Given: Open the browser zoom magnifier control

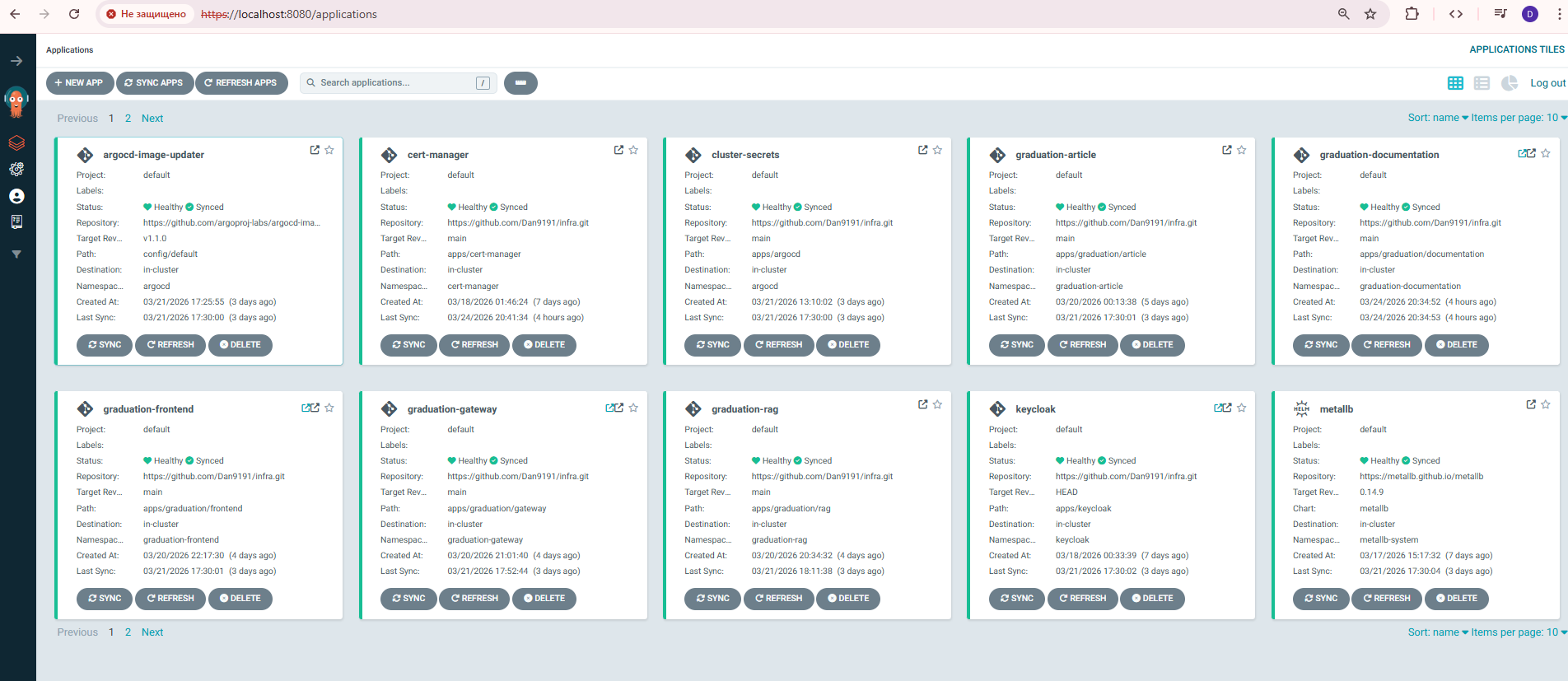Looking at the screenshot, I should pos(1344,14).
